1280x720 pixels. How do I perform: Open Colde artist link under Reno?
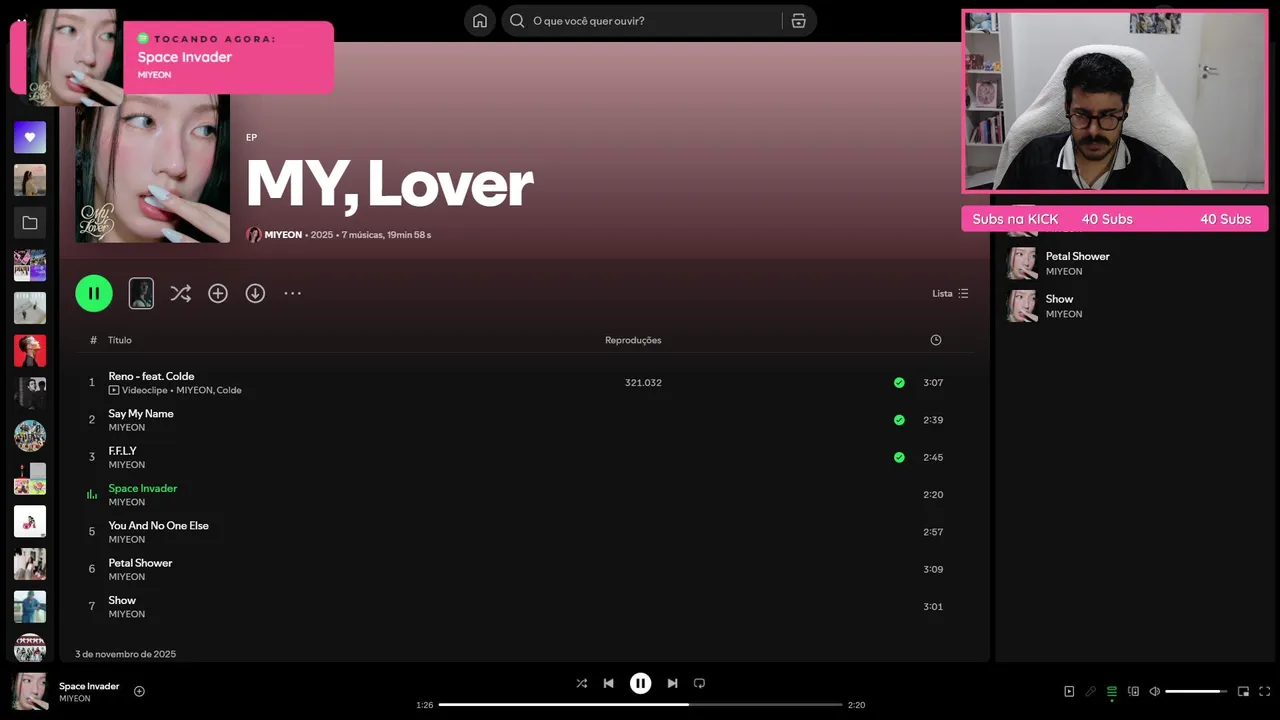pos(229,390)
